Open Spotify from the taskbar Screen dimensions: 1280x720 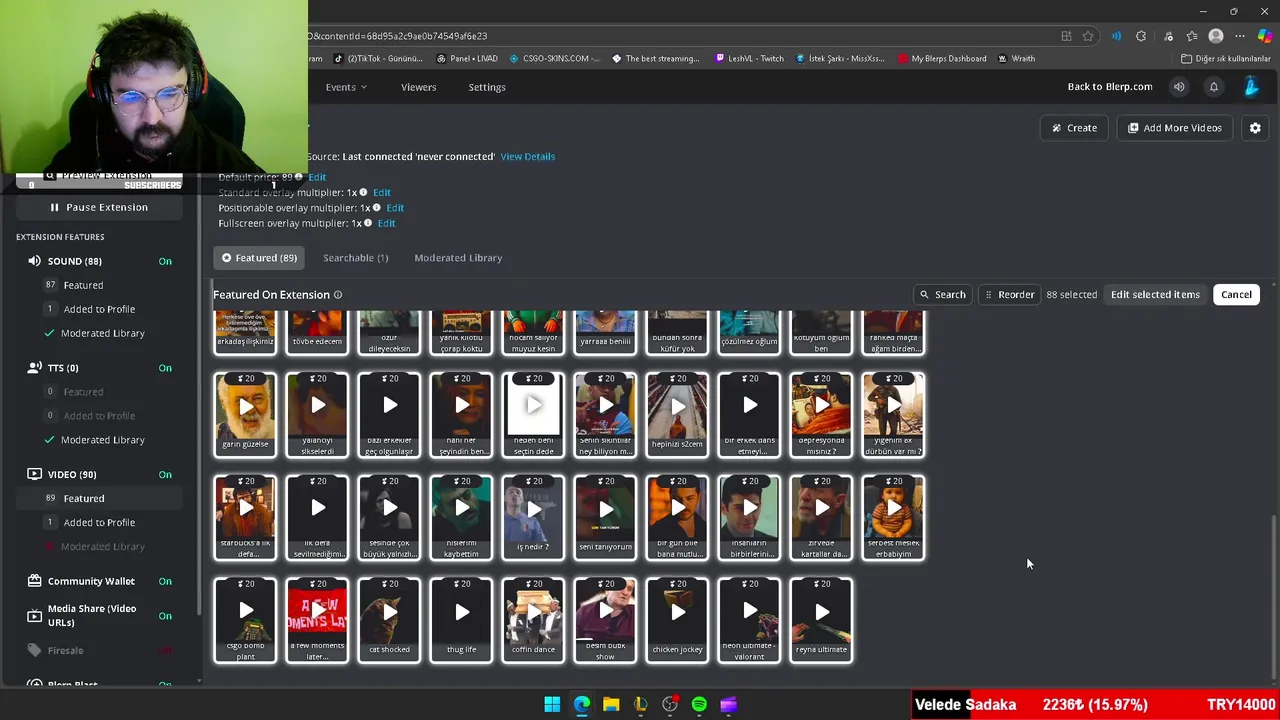click(x=699, y=704)
